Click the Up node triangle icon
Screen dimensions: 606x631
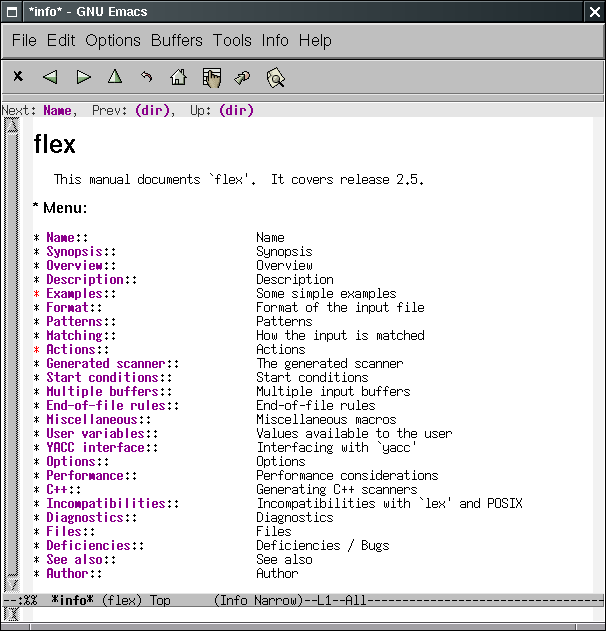pos(115,76)
